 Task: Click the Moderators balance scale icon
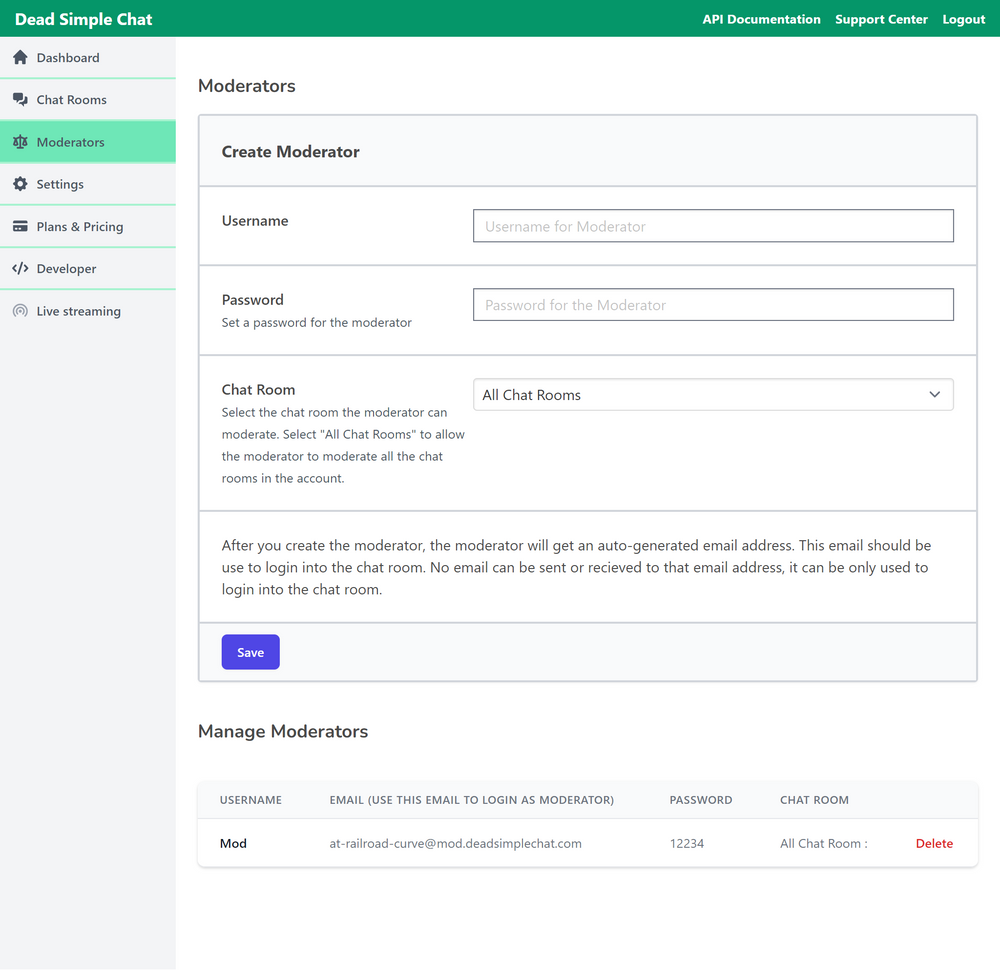point(20,141)
